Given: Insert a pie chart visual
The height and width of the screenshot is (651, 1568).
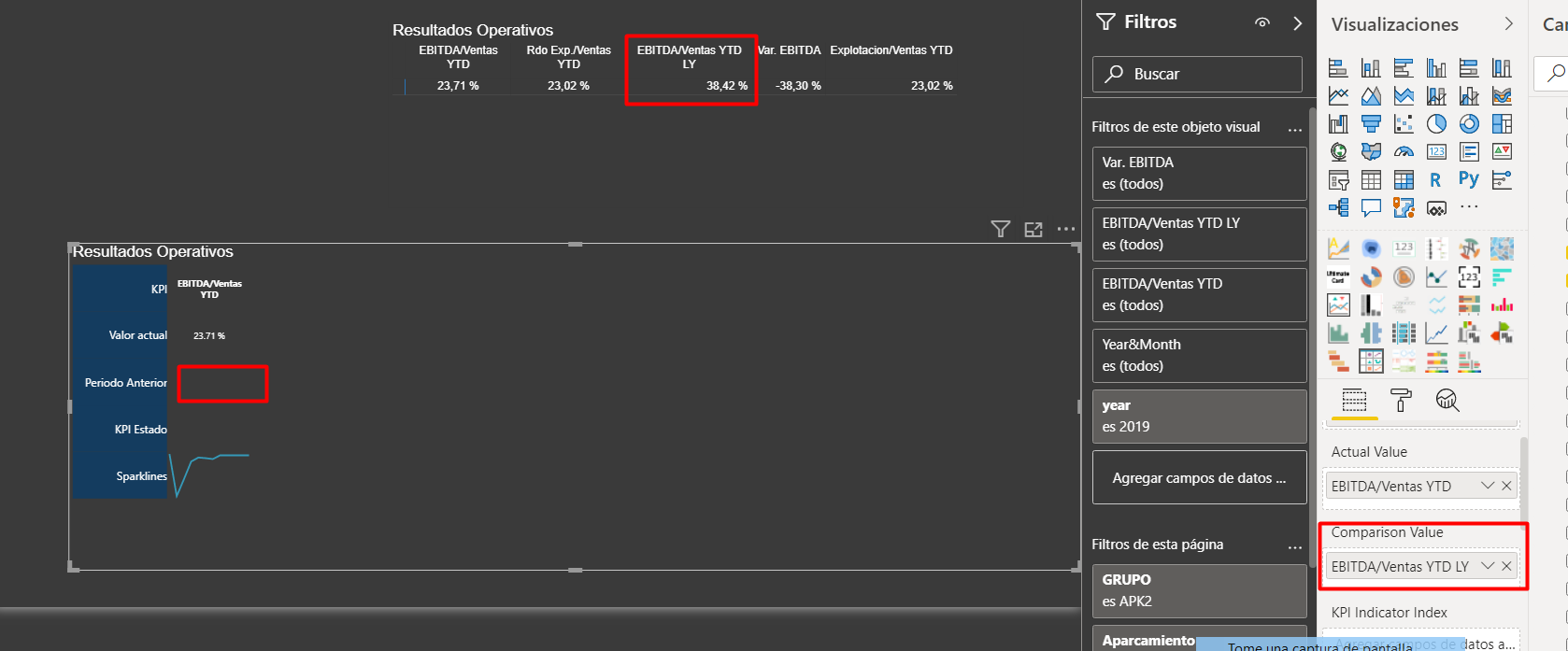Looking at the screenshot, I should tap(1436, 124).
